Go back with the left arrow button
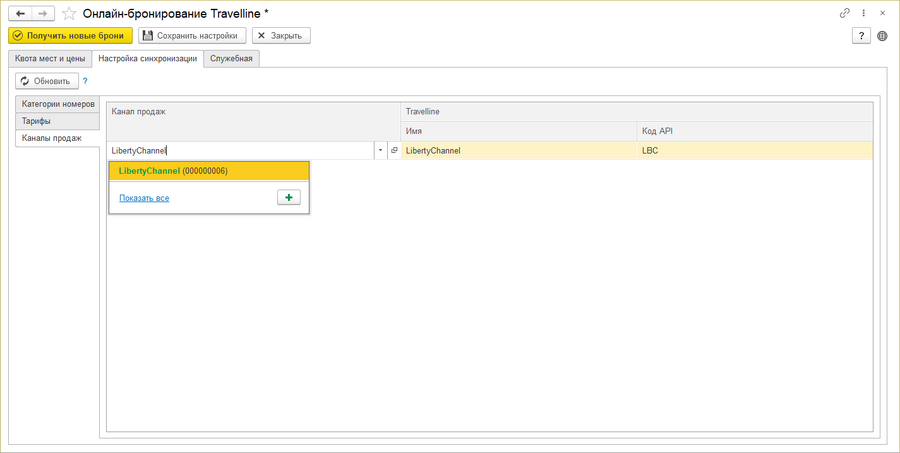 click(x=20, y=13)
